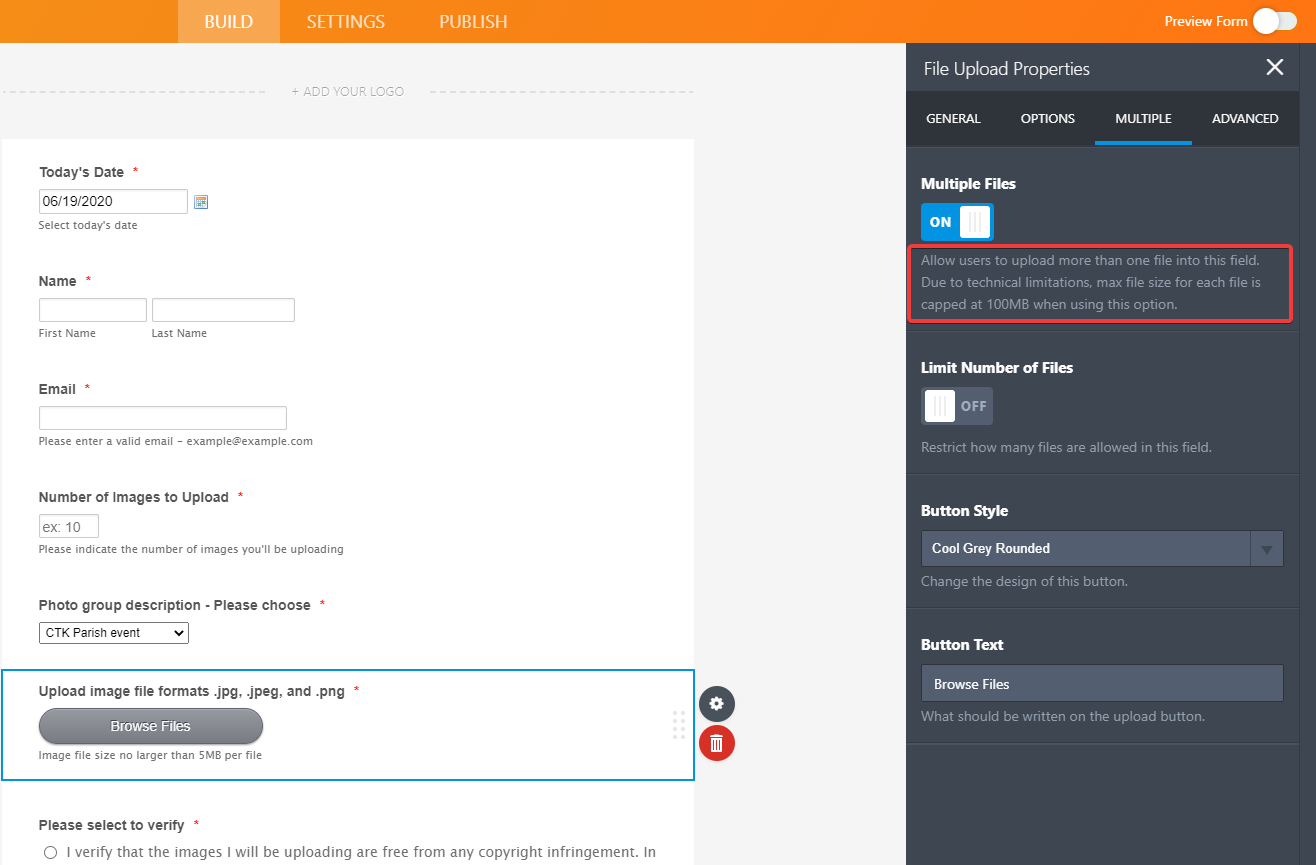Click Add Your Logo link
Screen dimensions: 1316x865
coord(348,92)
